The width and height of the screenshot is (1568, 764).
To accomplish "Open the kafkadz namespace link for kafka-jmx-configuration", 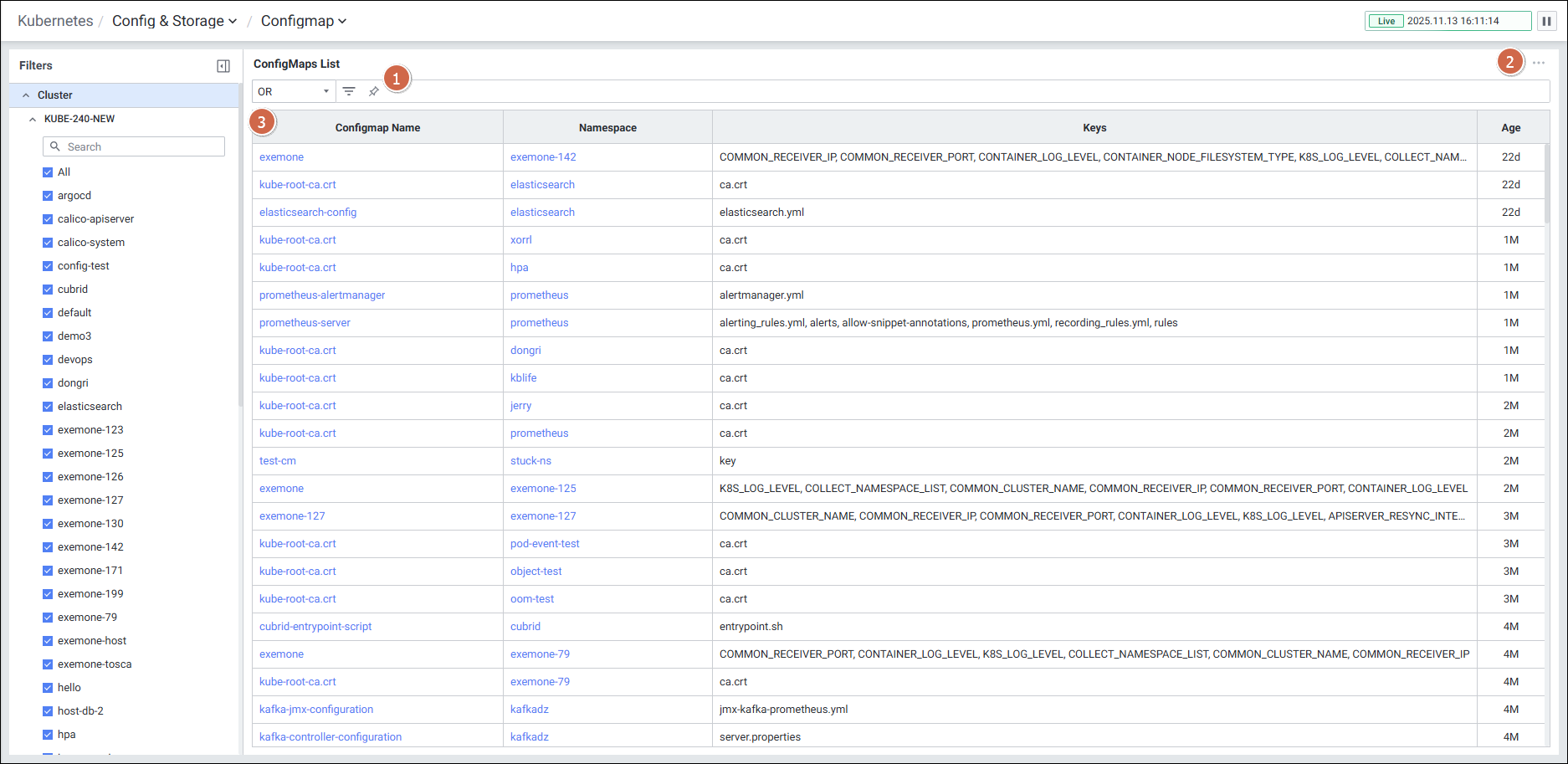I will click(530, 710).
